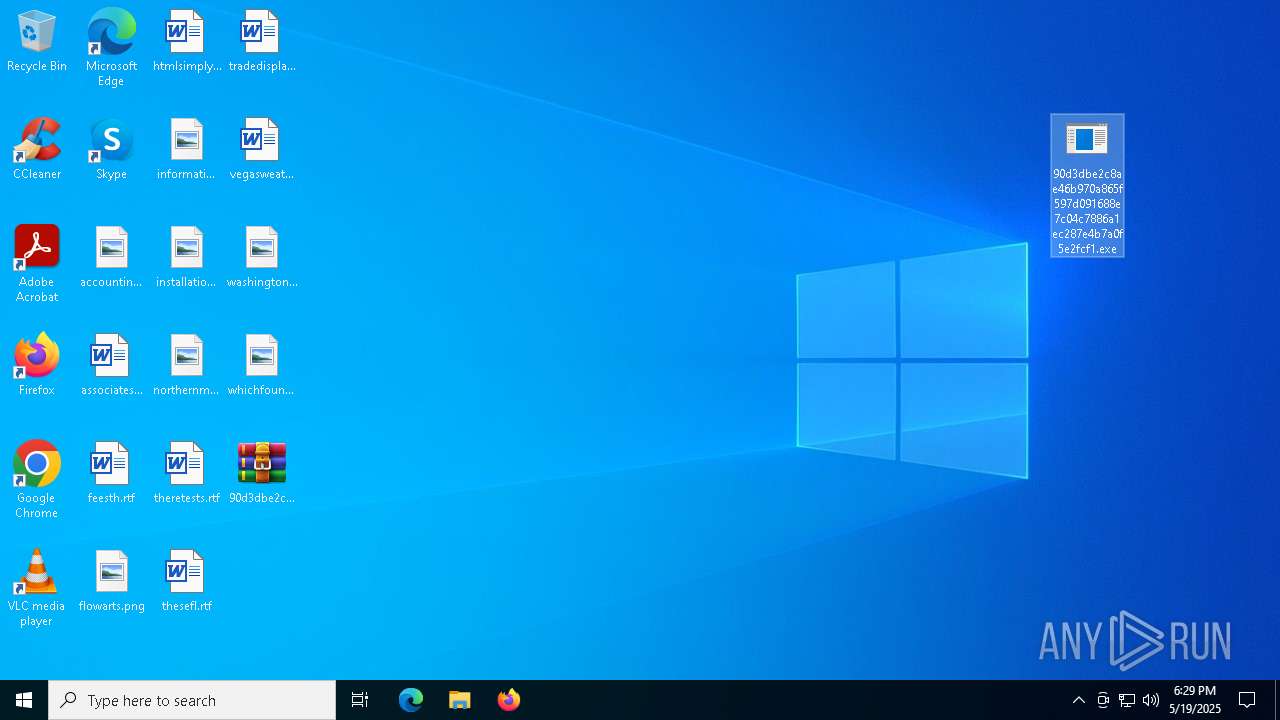Image resolution: width=1280 pixels, height=720 pixels.
Task: Select the tradedispla Word document
Action: 261,42
